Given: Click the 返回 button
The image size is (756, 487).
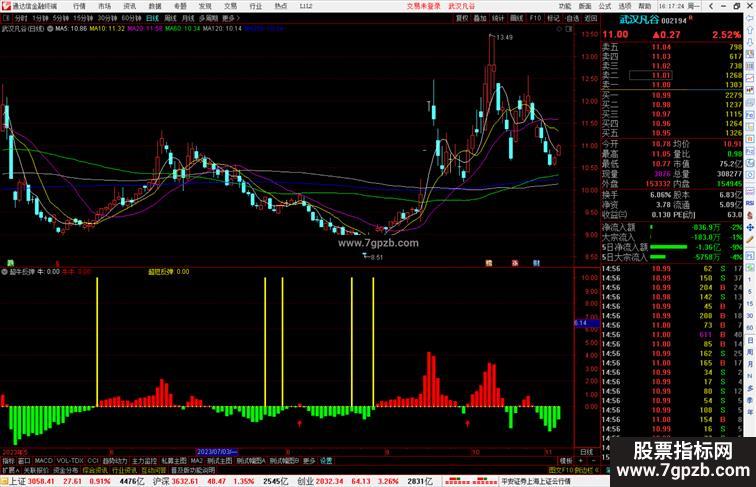Looking at the screenshot, I should click(x=591, y=18).
